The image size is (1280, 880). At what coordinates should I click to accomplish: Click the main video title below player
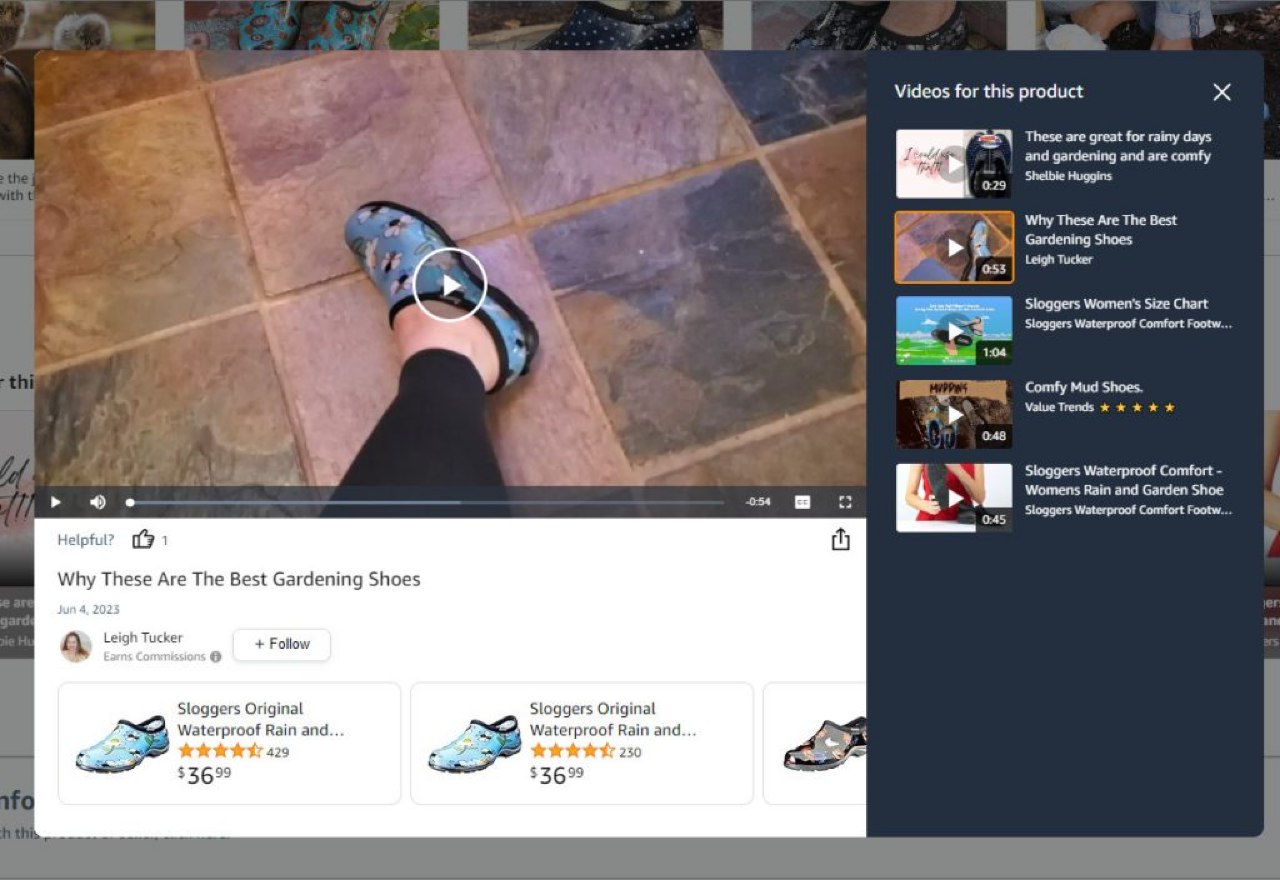[239, 579]
